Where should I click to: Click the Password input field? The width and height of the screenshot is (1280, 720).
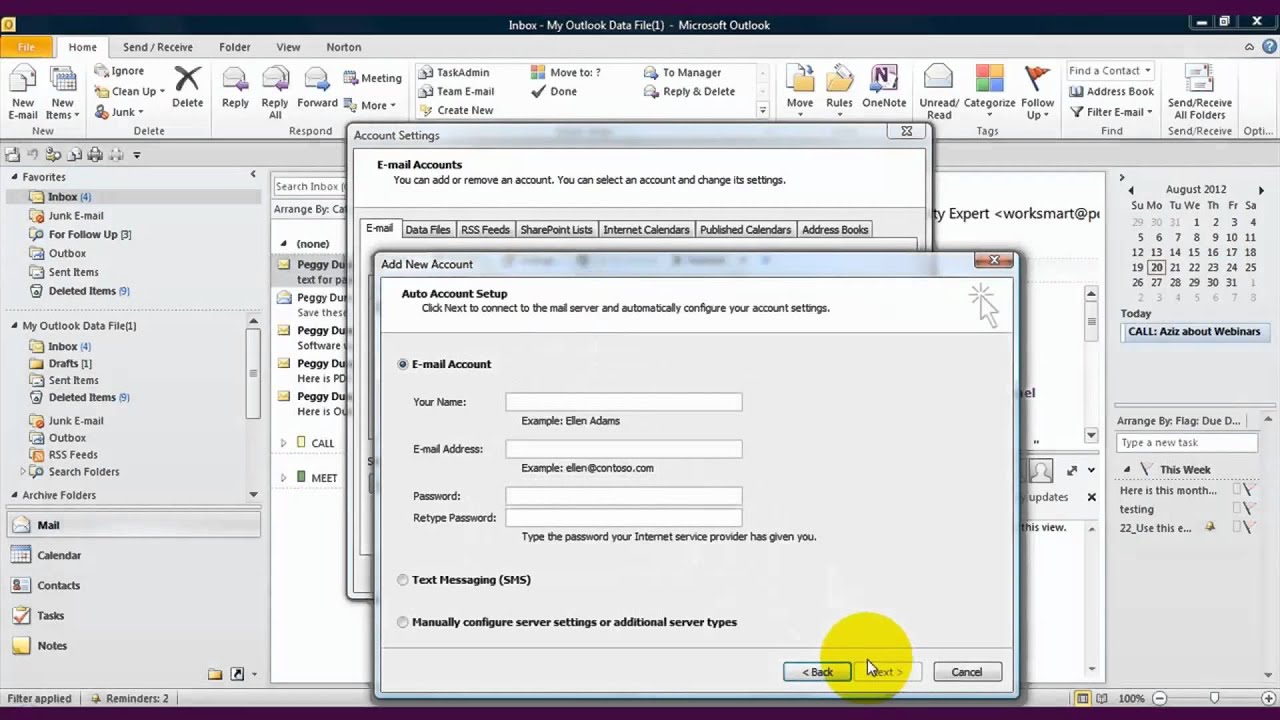click(624, 496)
